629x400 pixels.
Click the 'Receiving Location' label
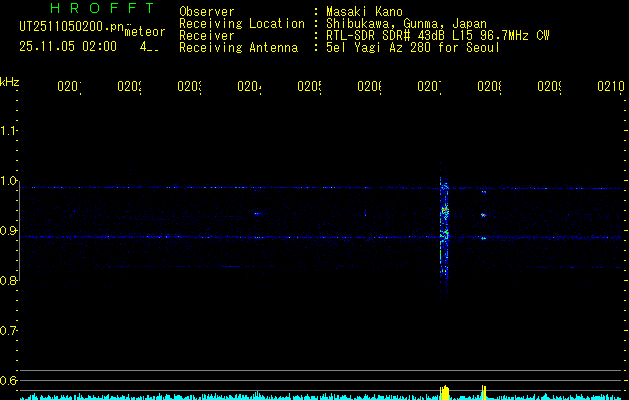[x=242, y=24]
